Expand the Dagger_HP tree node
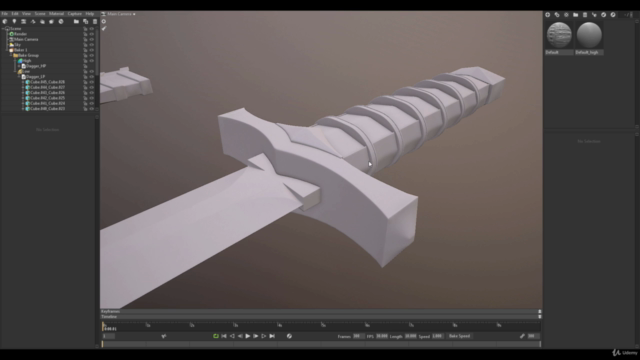The image size is (640, 360). 19,66
